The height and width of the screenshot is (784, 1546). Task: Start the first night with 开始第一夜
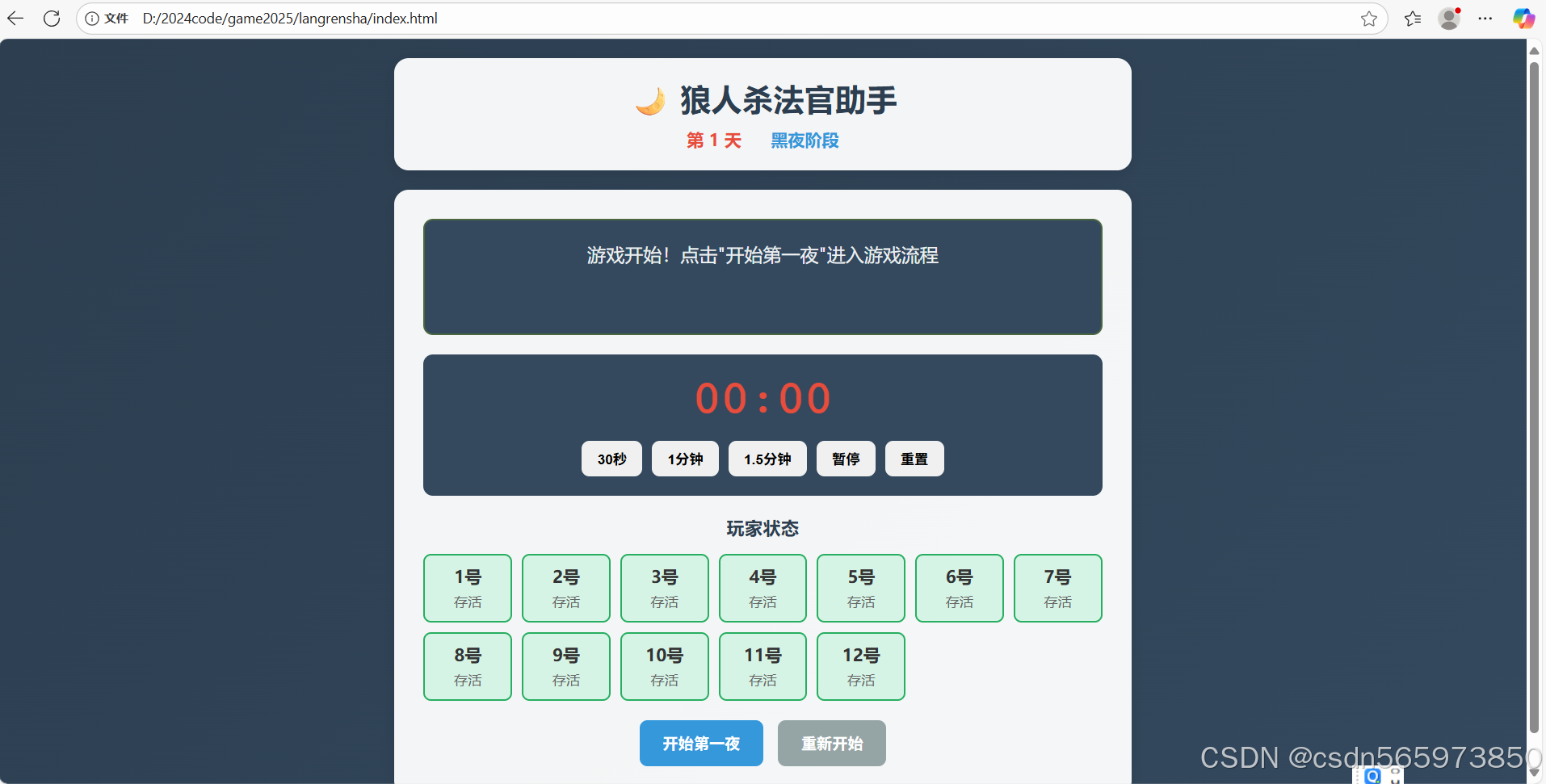701,743
